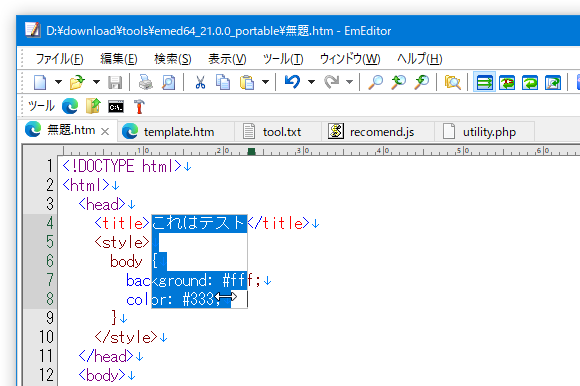
Task: Click the </title> closing tag
Action: point(278,223)
